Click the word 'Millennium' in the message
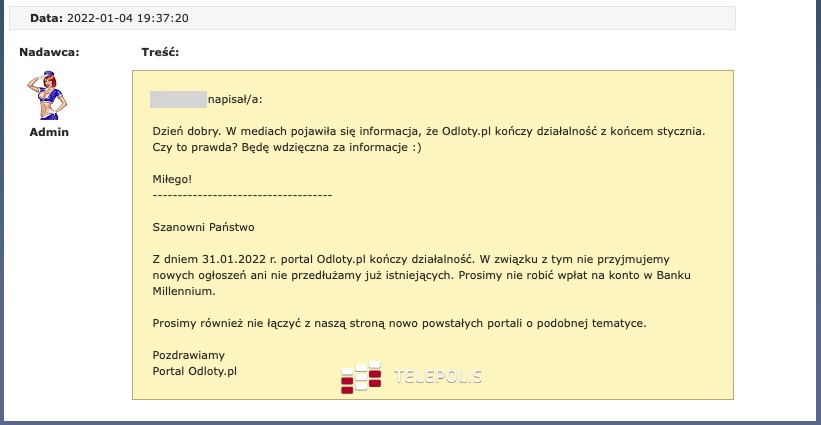This screenshot has height=425, width=821. click(182, 291)
